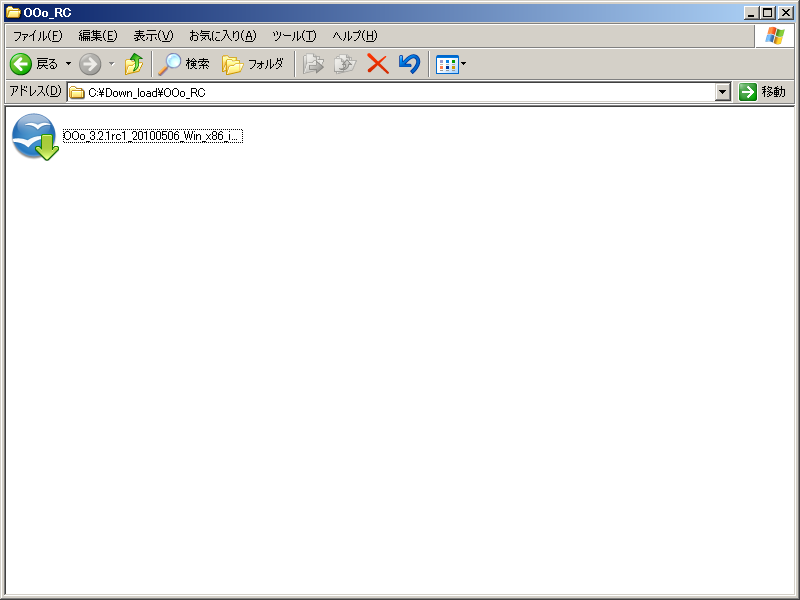Click the Move To folder icon
Screen dimensions: 800x600
pos(313,64)
